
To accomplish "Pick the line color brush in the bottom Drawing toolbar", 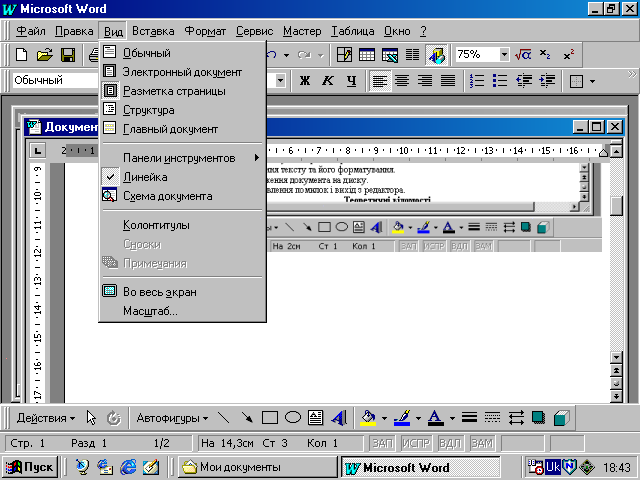I will [x=403, y=418].
